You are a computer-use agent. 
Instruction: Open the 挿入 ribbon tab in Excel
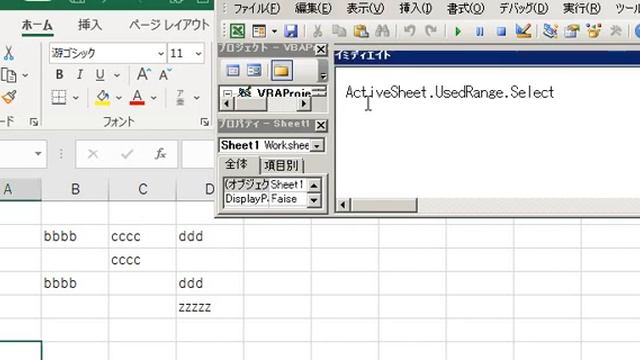point(90,25)
